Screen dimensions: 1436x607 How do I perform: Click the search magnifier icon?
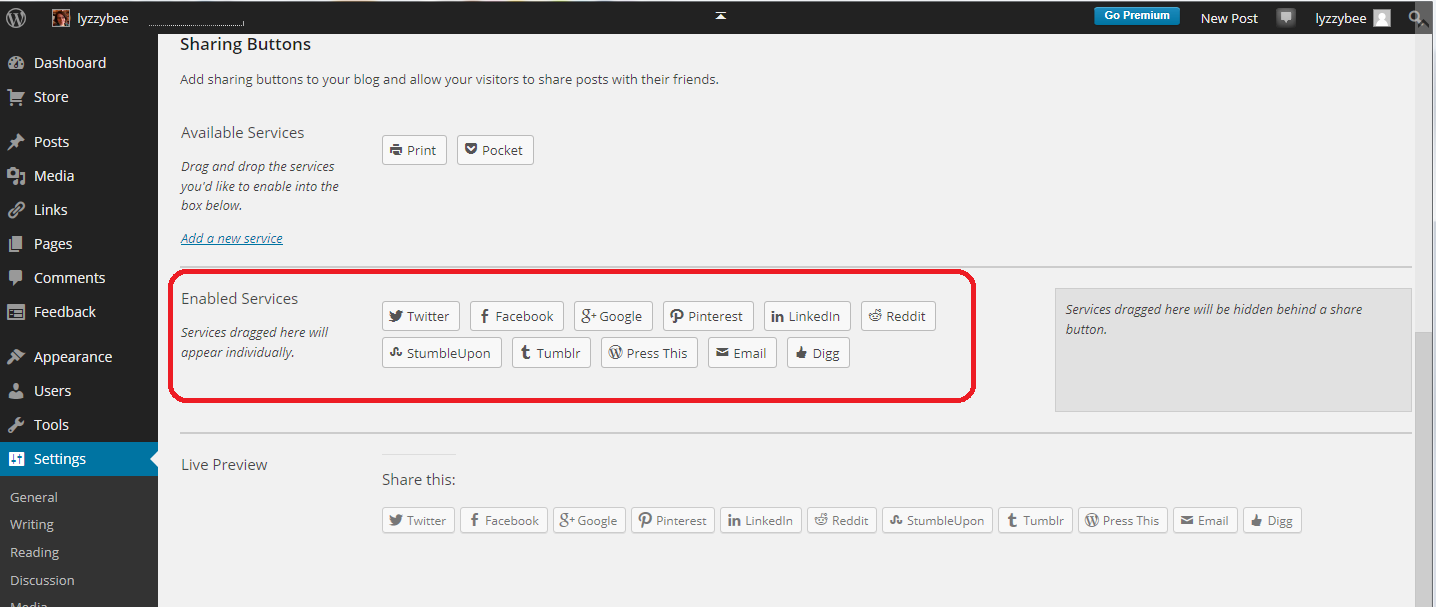point(1416,18)
